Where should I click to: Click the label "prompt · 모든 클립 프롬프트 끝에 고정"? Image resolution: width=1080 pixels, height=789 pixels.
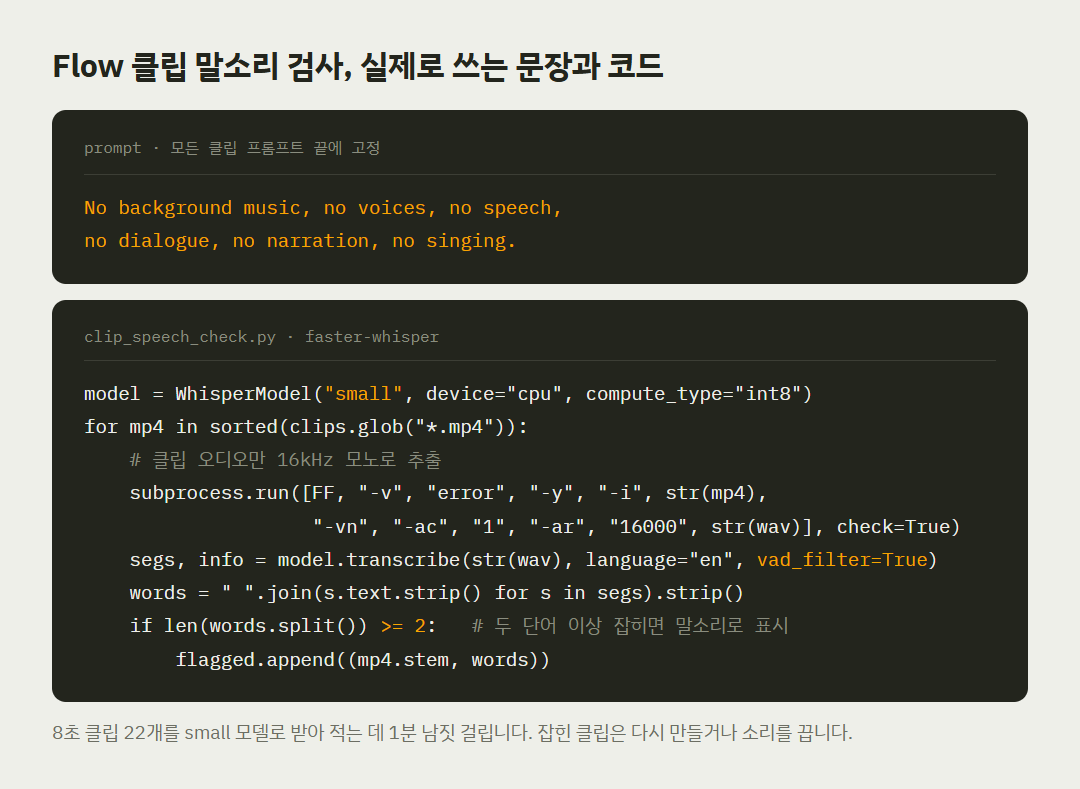click(232, 148)
